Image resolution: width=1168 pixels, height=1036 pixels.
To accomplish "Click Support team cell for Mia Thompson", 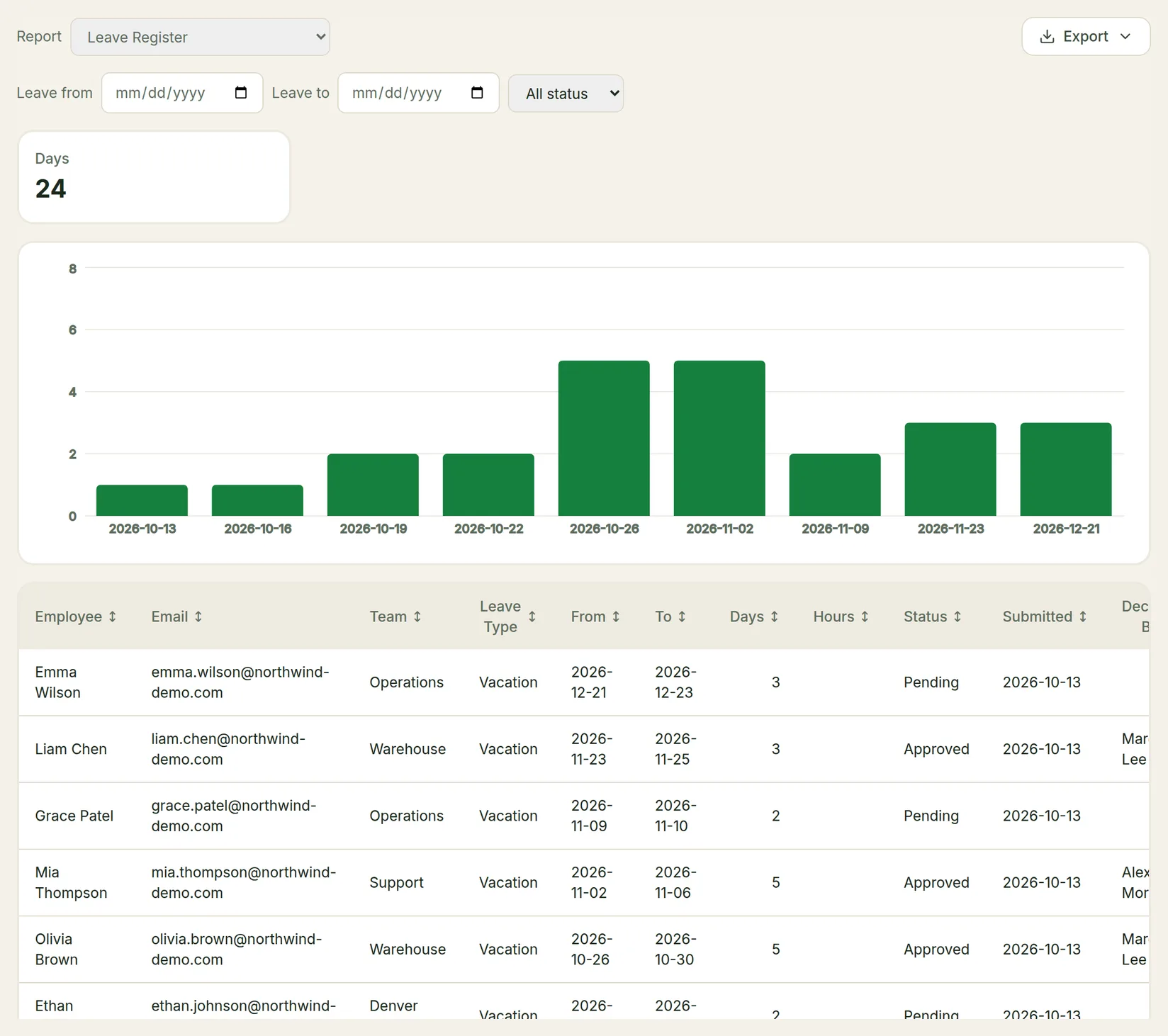I will tap(397, 882).
